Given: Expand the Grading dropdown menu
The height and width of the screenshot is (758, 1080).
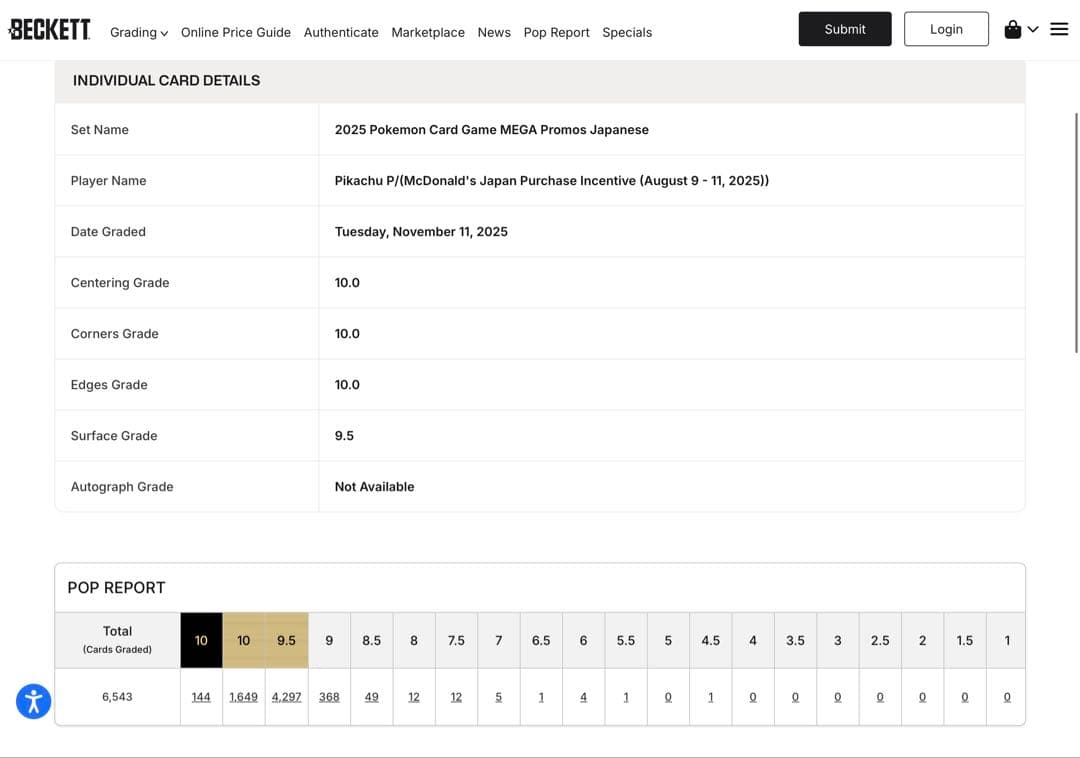Looking at the screenshot, I should coord(139,32).
